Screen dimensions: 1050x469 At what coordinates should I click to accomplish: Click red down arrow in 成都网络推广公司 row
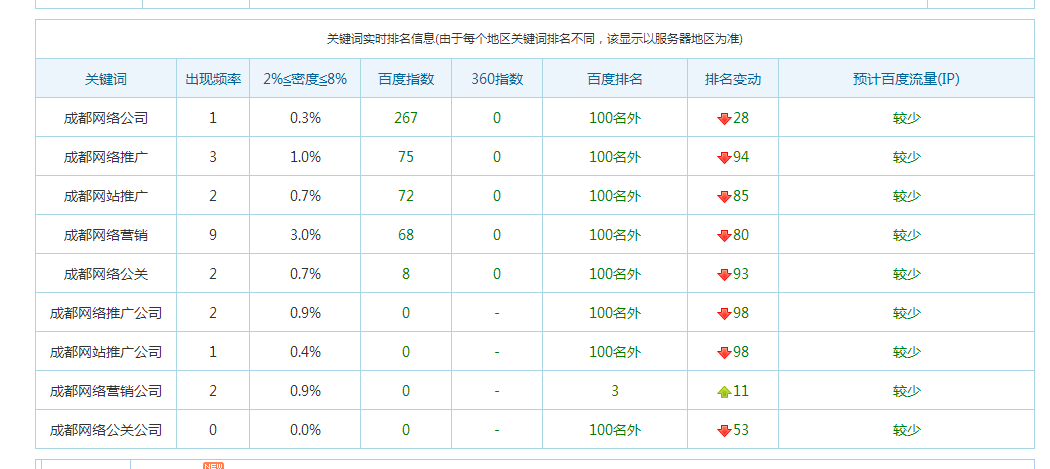click(x=724, y=313)
